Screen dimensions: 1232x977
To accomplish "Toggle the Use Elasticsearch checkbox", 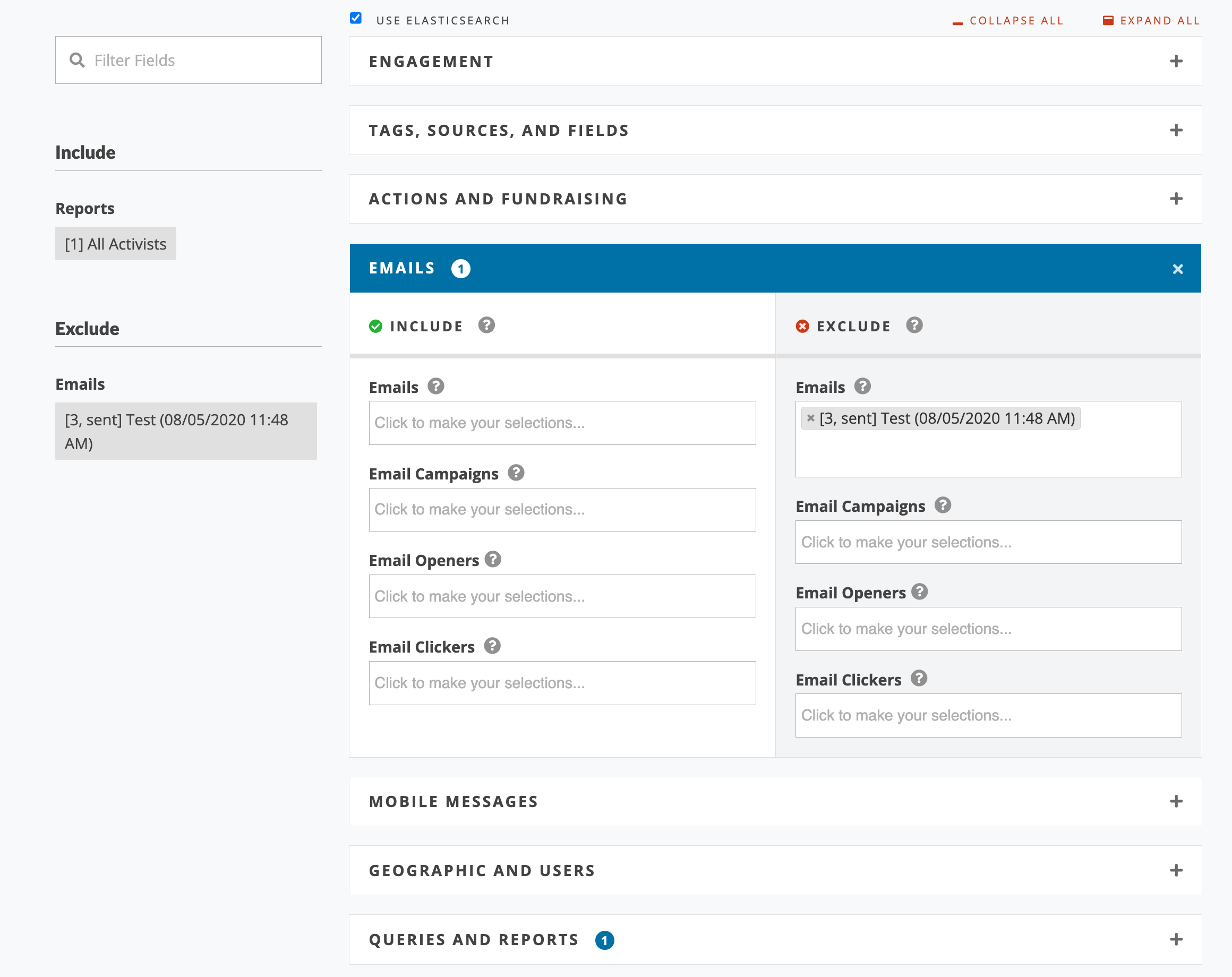I will click(355, 18).
